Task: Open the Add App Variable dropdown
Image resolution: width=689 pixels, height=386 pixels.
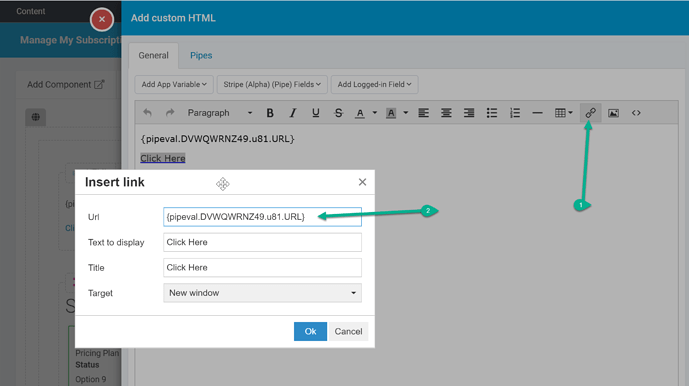Action: click(x=174, y=84)
